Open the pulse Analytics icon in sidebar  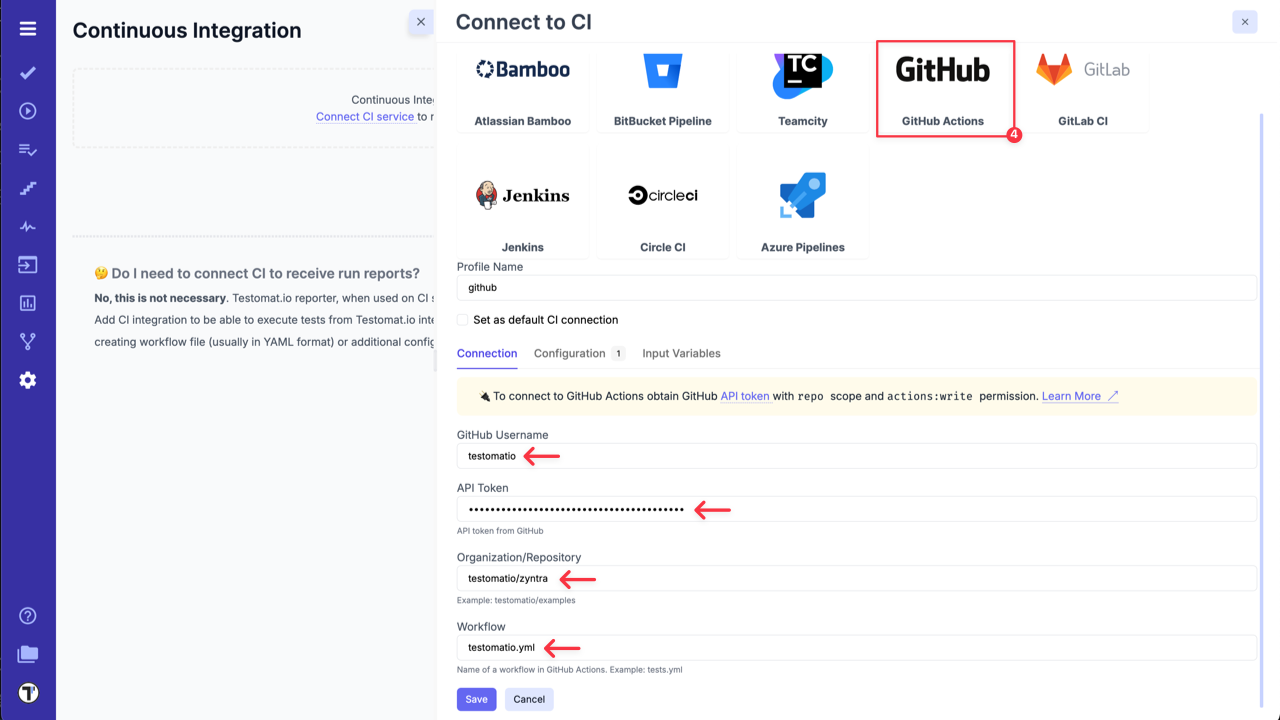[27, 226]
